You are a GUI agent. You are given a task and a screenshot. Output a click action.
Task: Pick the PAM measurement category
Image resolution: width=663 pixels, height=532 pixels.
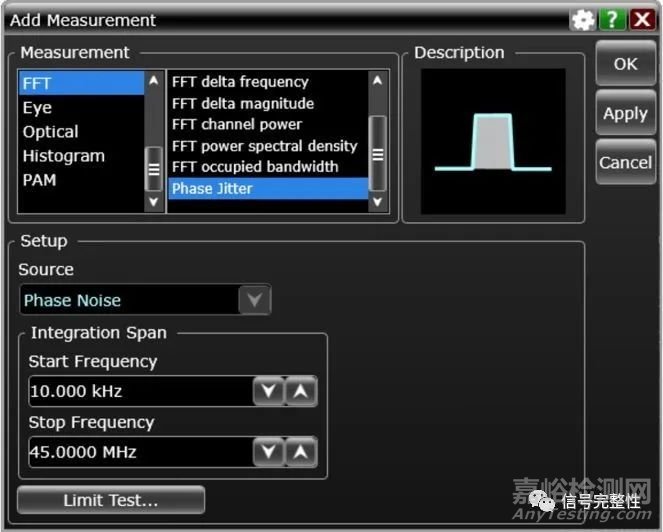(x=40, y=180)
